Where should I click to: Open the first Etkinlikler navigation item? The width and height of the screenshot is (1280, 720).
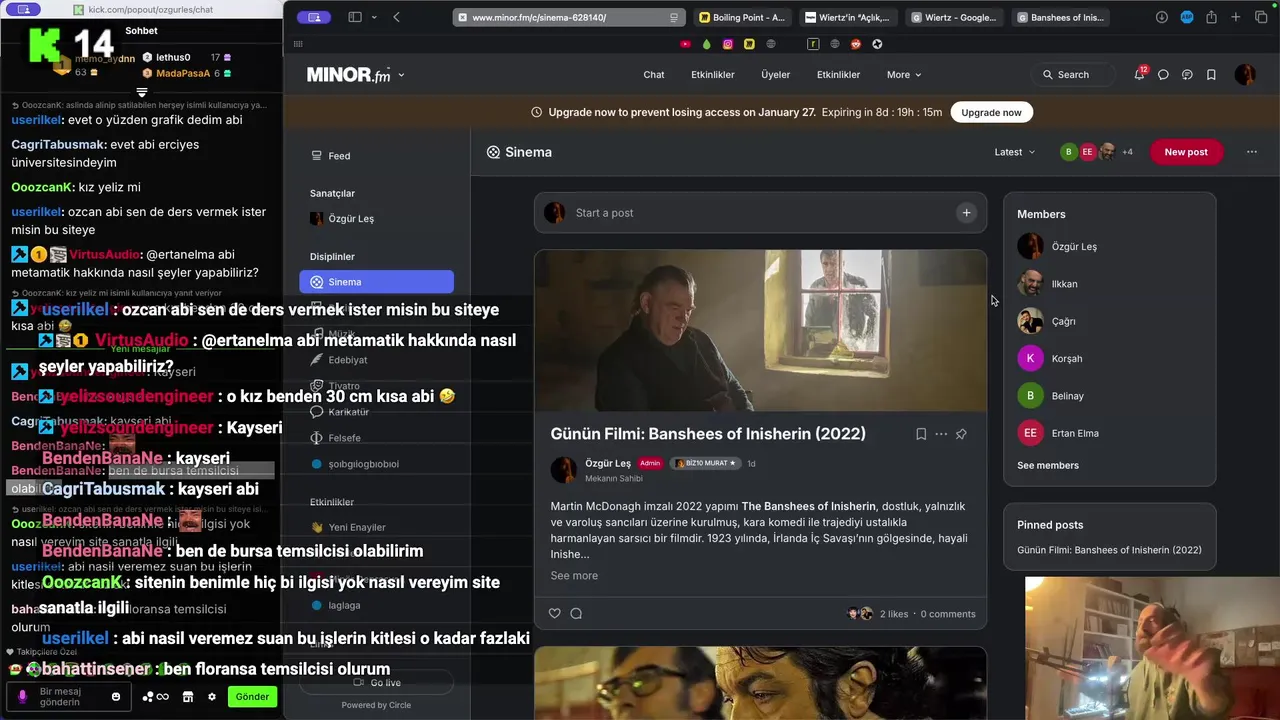[713, 75]
